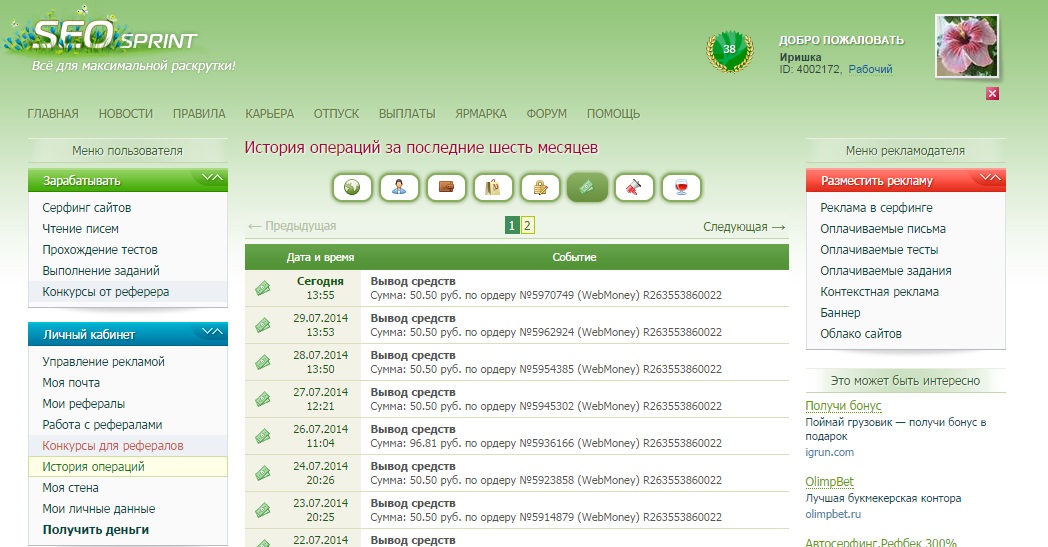Viewport: 1048px width, 547px height.
Task: Open Управление рекламой
Action: point(104,362)
